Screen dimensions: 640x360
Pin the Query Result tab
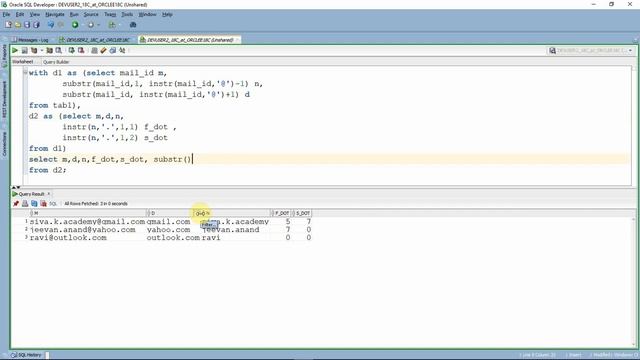[16, 204]
